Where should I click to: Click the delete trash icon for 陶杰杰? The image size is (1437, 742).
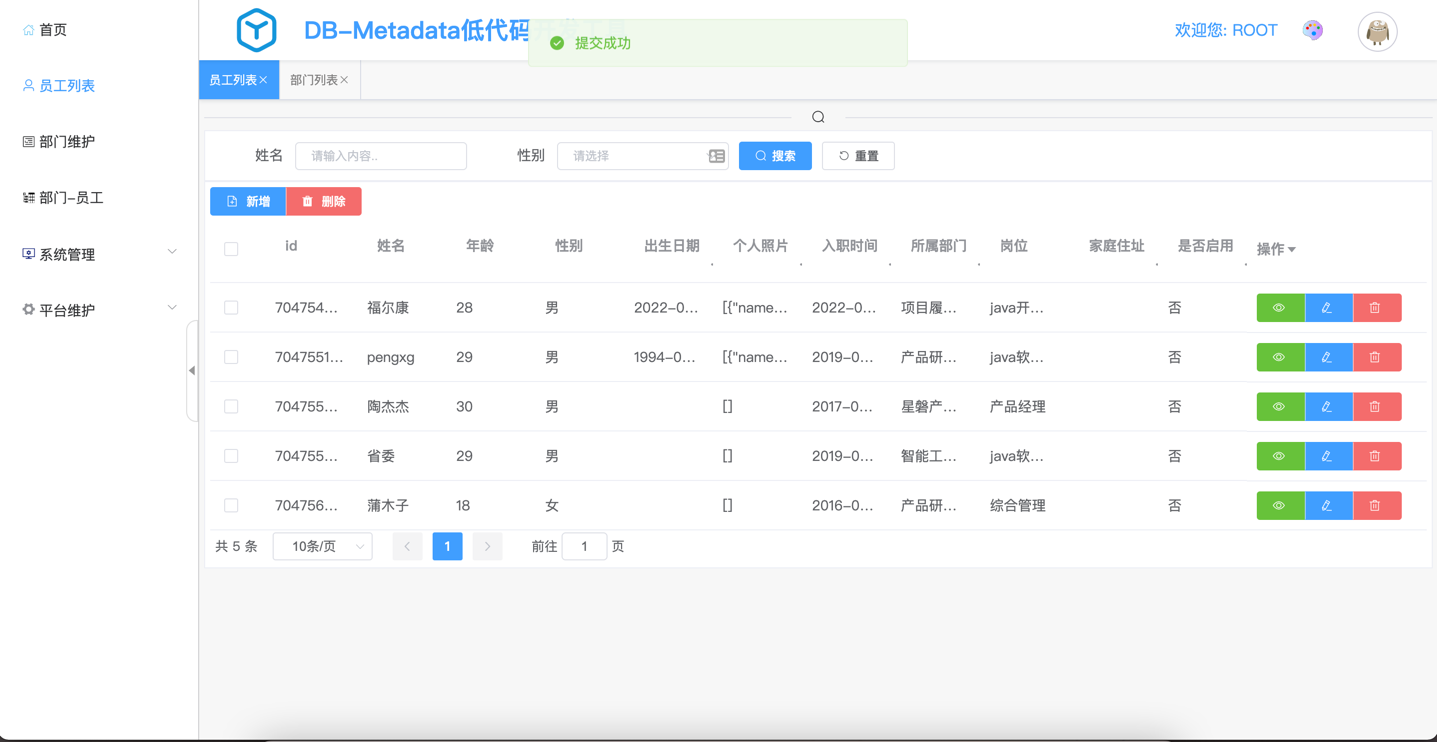(x=1375, y=407)
